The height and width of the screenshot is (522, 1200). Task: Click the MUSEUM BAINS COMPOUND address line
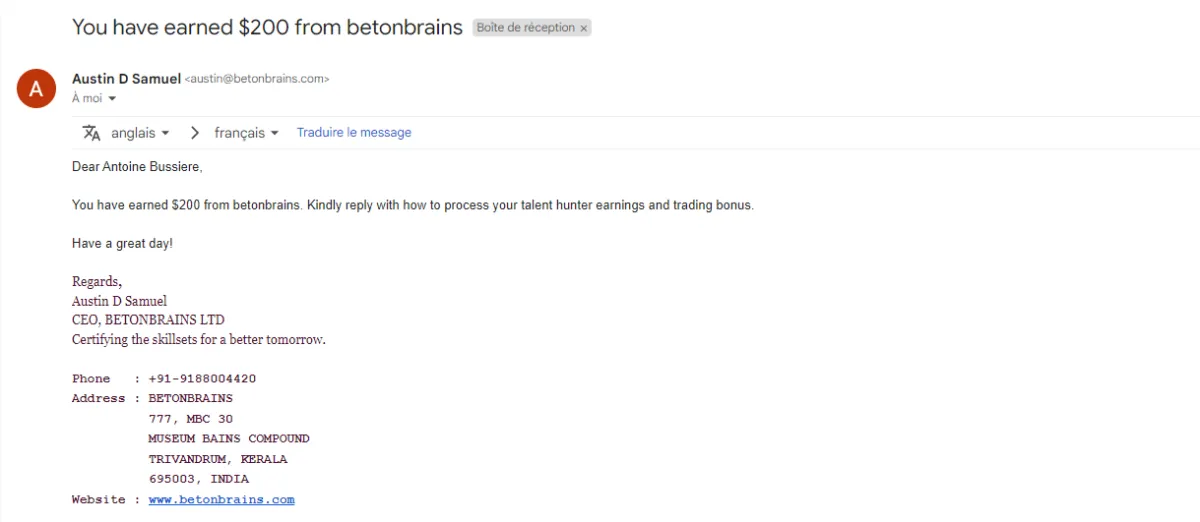pyautogui.click(x=229, y=439)
